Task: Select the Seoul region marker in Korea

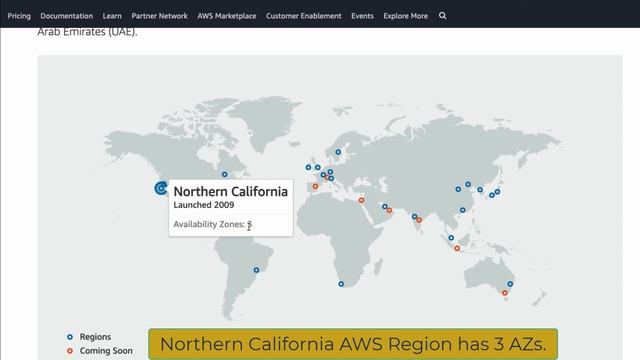Action: pyautogui.click(x=480, y=190)
